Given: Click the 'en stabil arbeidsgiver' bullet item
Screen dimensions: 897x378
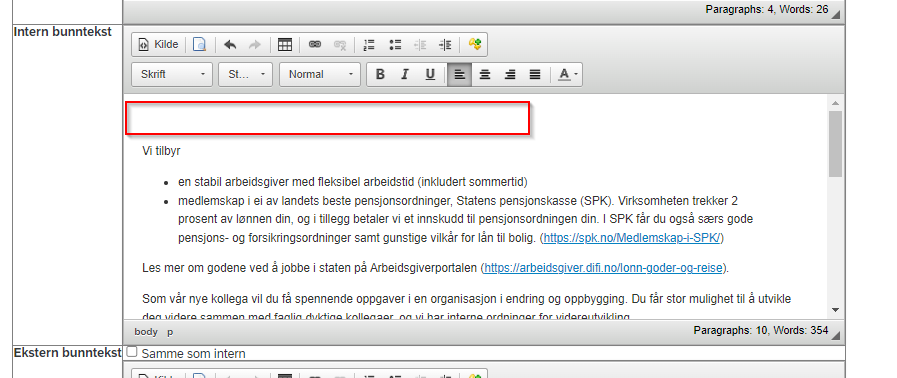Looking at the screenshot, I should point(352,182).
